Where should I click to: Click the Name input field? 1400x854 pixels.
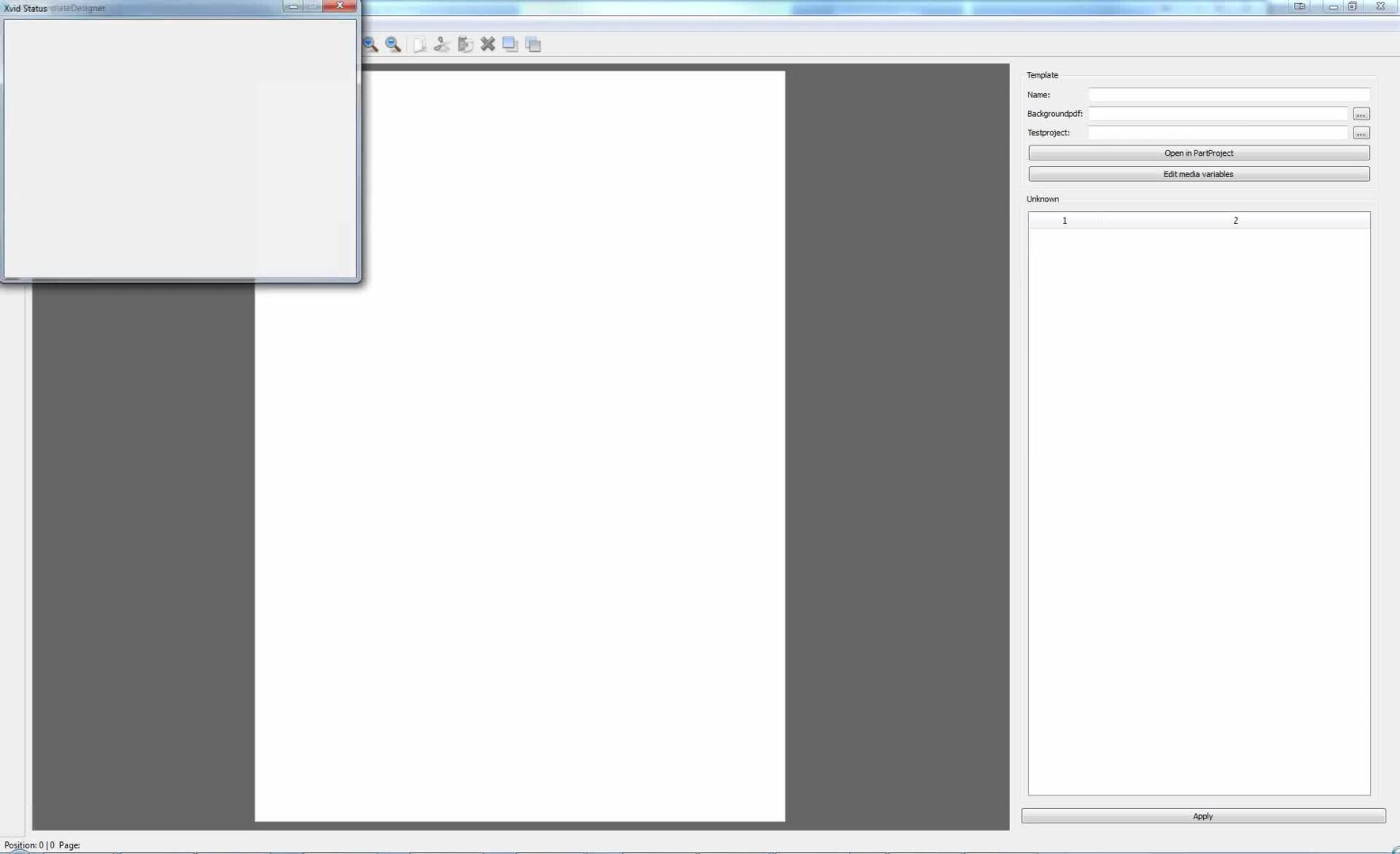coord(1228,95)
